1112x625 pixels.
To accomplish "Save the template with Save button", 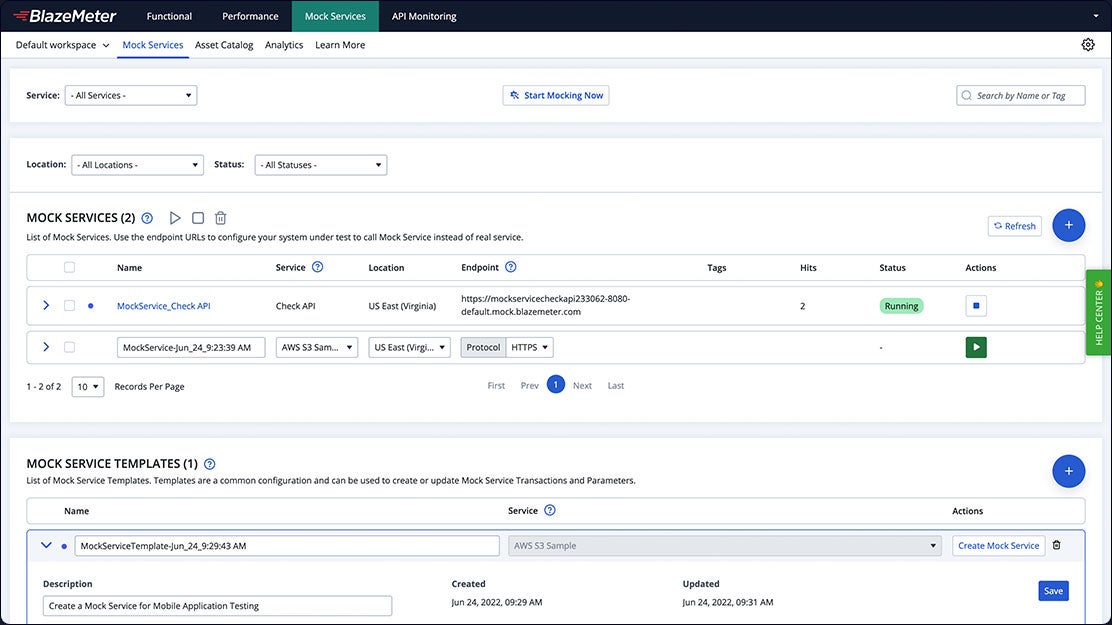I will pos(1053,591).
